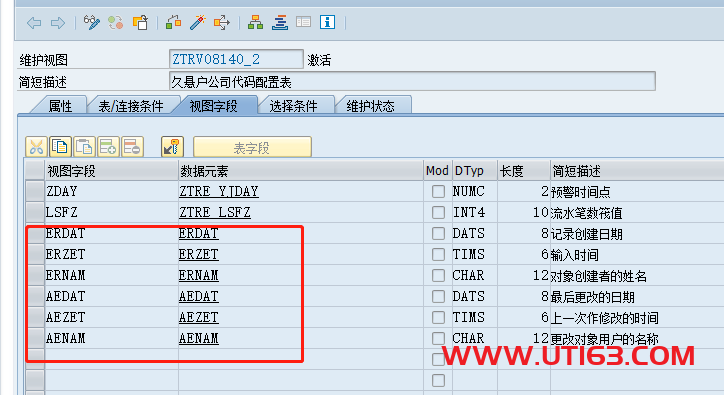Open the hierarchy display icon
The height and width of the screenshot is (395, 724).
(x=255, y=22)
